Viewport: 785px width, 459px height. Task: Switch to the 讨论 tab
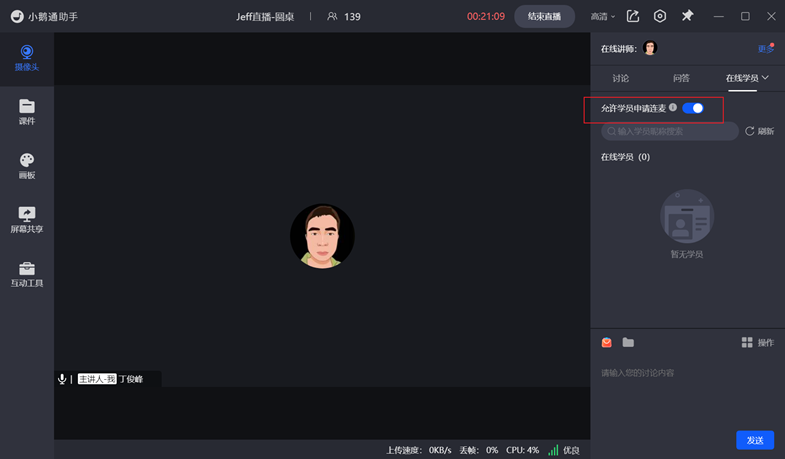621,78
